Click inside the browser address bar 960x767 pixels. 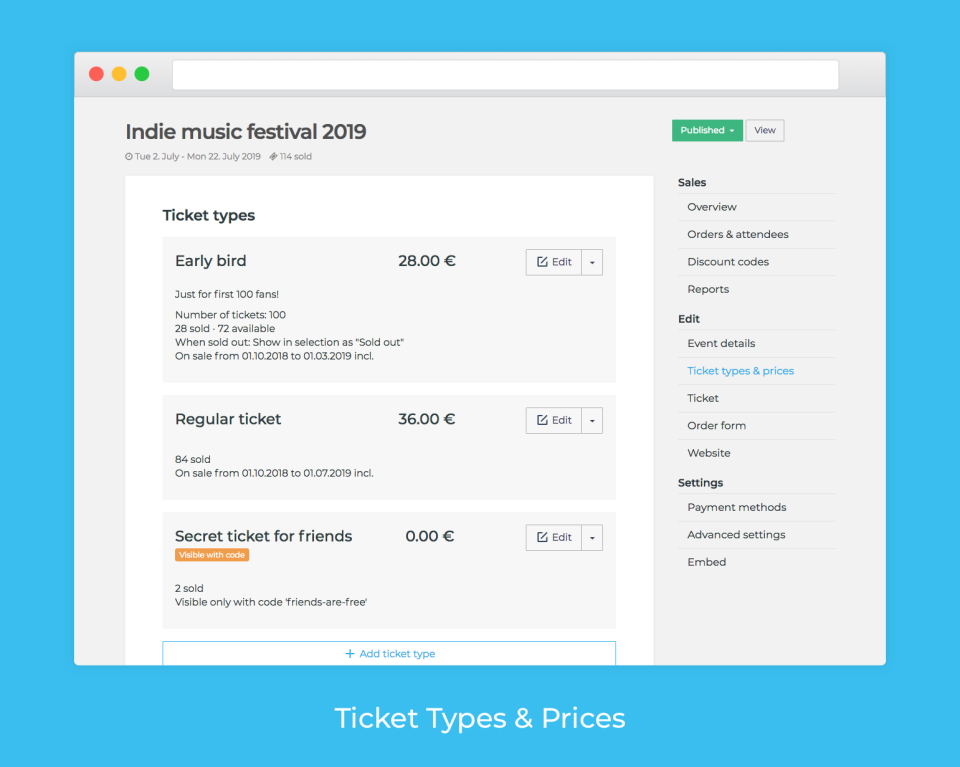tap(504, 75)
